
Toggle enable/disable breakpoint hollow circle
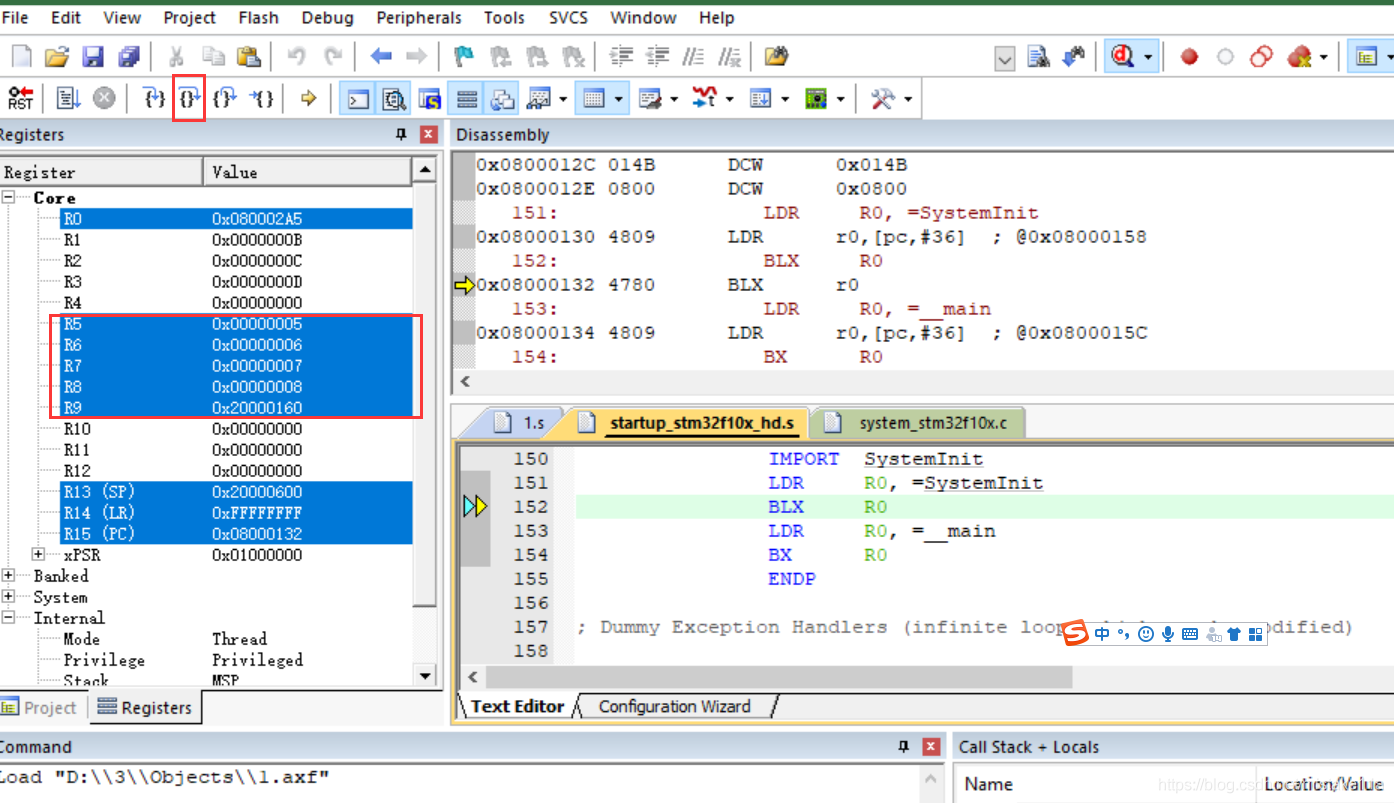(1225, 58)
